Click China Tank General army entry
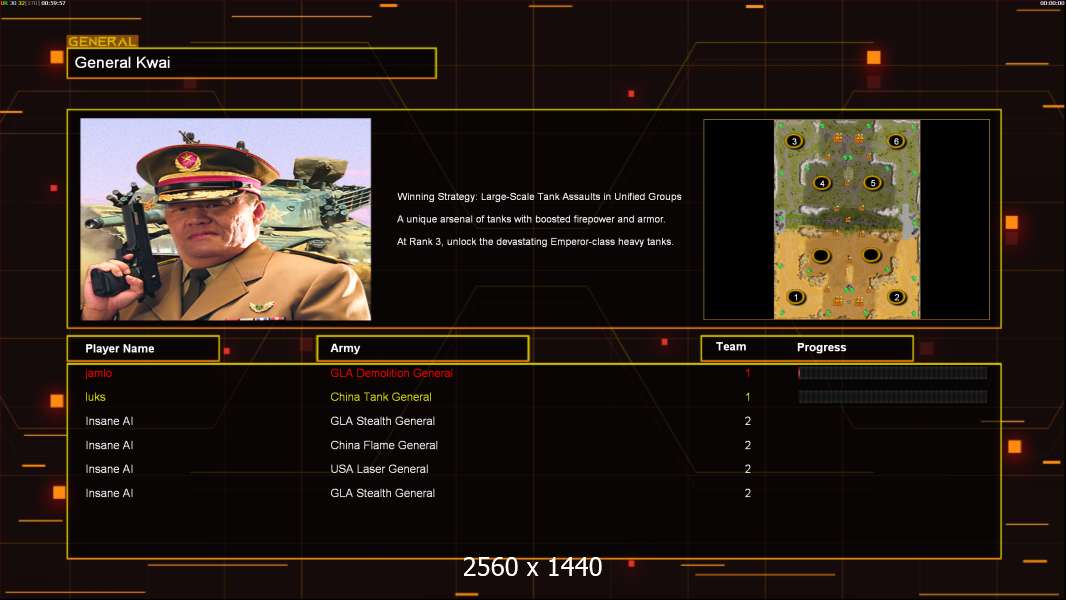The width and height of the screenshot is (1066, 600). pyautogui.click(x=381, y=397)
